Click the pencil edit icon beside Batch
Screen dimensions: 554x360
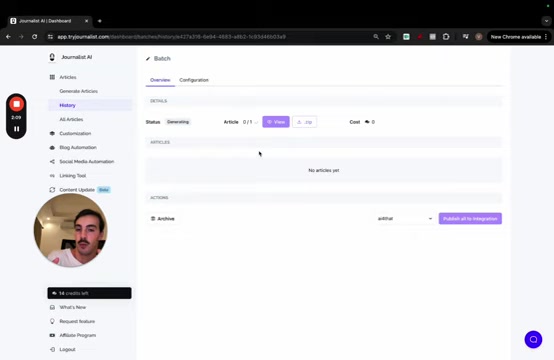(x=148, y=59)
